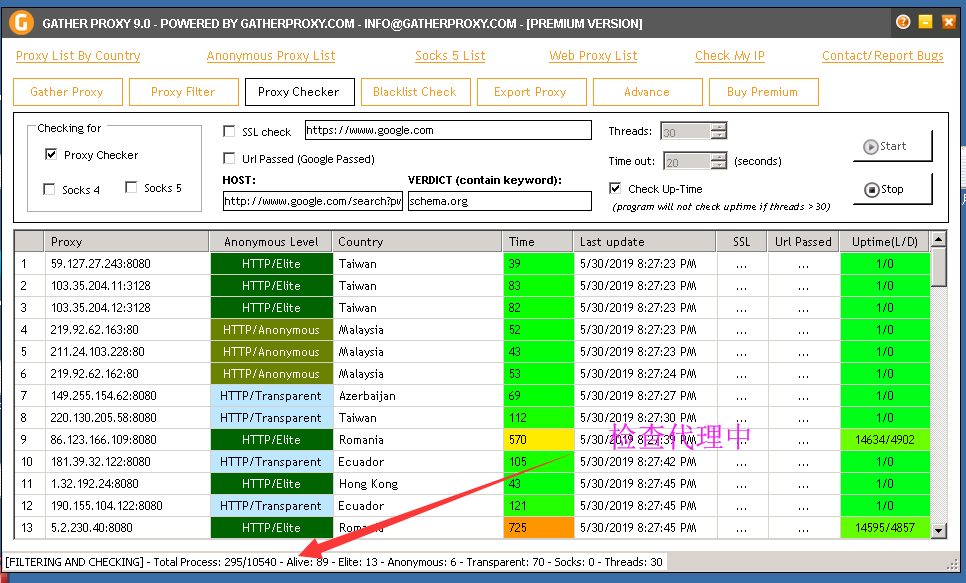Click the minimize window icon
Image resolution: width=966 pixels, height=583 pixels.
(x=925, y=22)
